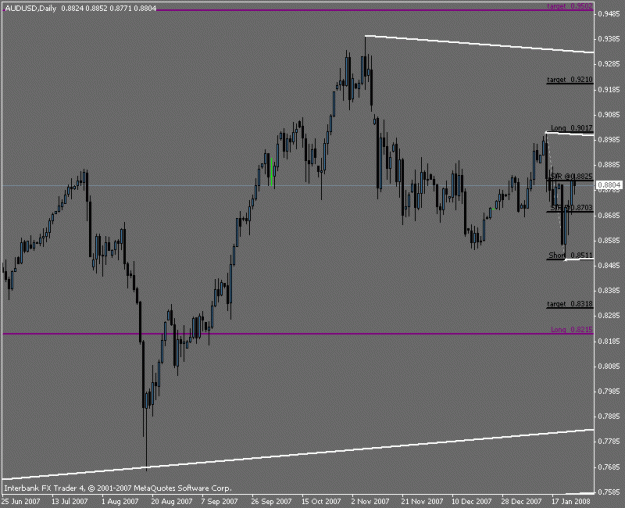Viewport: 625px width, 508px height.
Task: Select the descending white upper trendline
Action: 480,44
